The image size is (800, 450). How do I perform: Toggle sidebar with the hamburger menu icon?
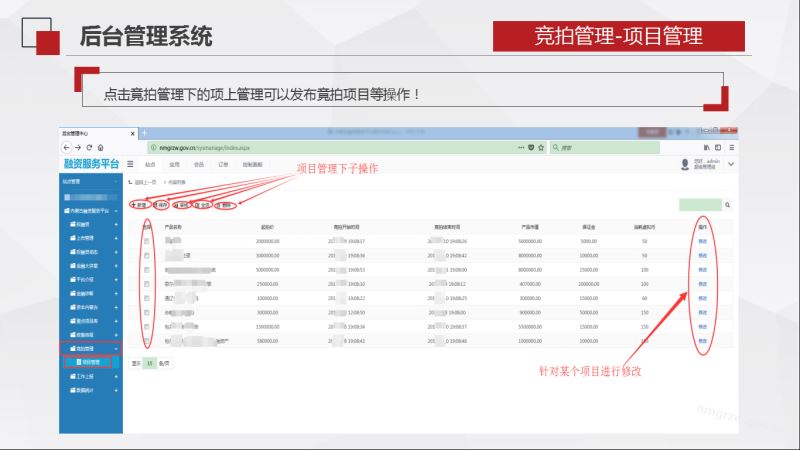pyautogui.click(x=131, y=163)
